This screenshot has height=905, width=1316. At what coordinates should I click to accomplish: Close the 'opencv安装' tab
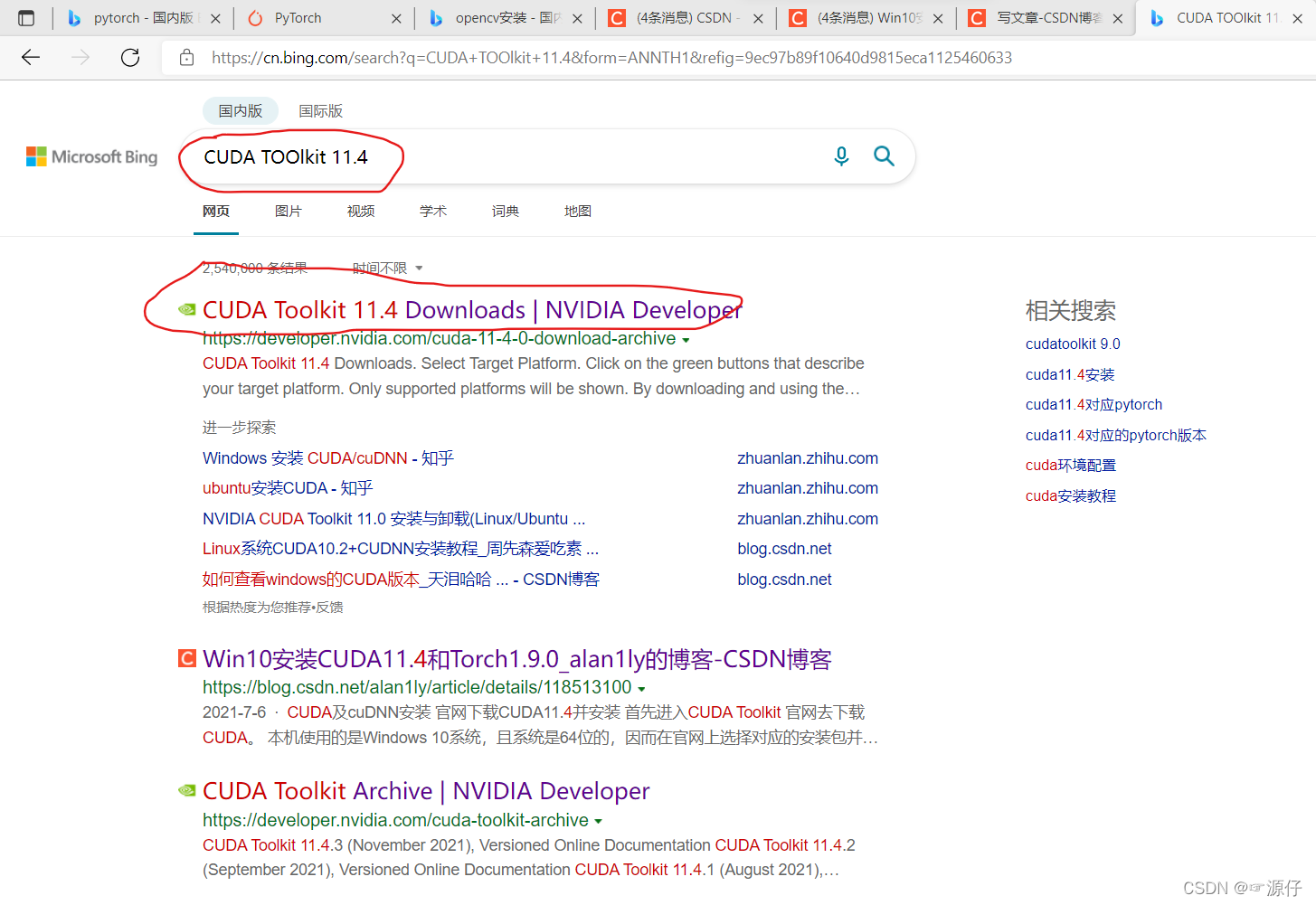tap(577, 18)
